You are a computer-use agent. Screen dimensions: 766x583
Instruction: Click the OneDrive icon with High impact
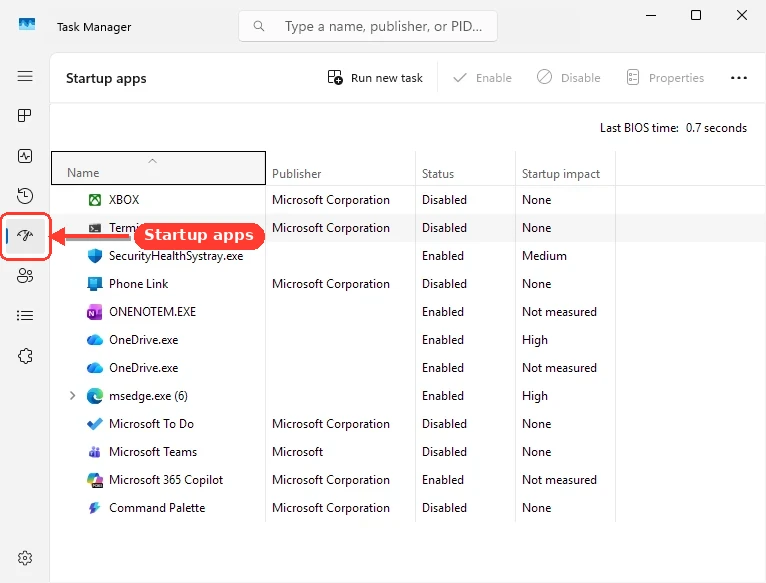tap(95, 340)
